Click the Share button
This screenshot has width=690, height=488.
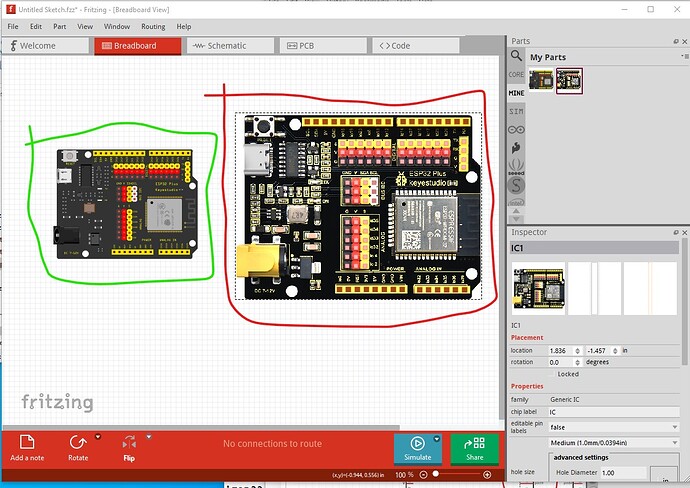tap(475, 448)
